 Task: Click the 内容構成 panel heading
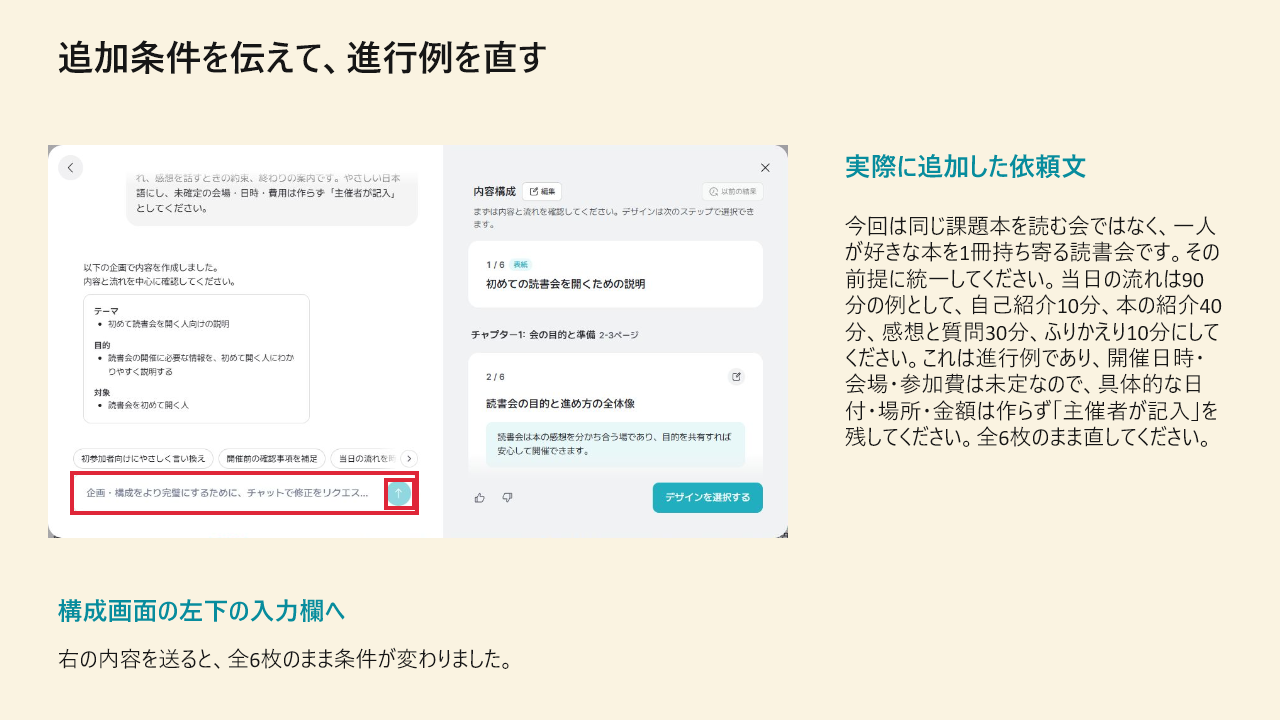coord(494,191)
